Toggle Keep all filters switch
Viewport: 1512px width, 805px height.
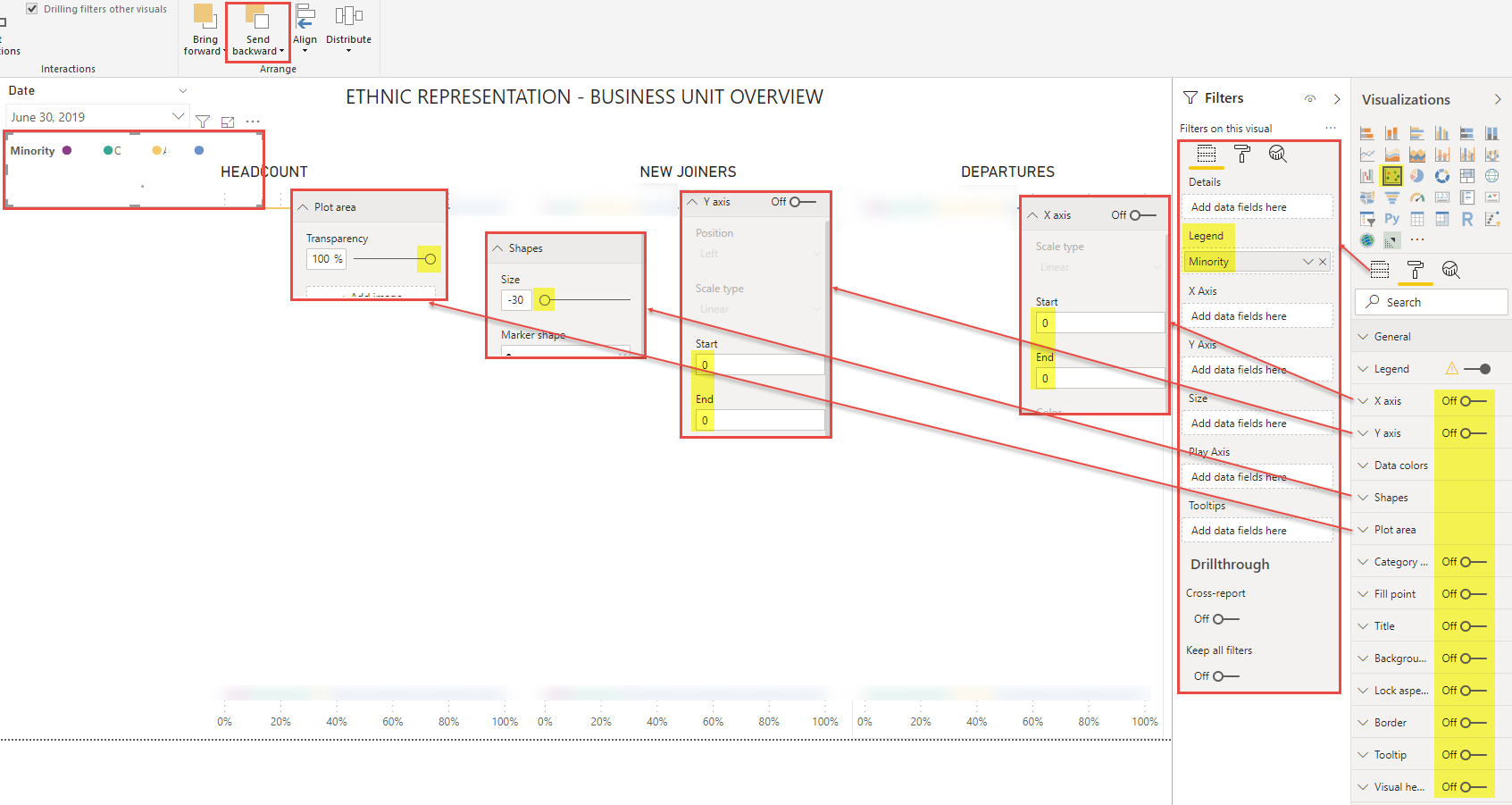[1225, 676]
